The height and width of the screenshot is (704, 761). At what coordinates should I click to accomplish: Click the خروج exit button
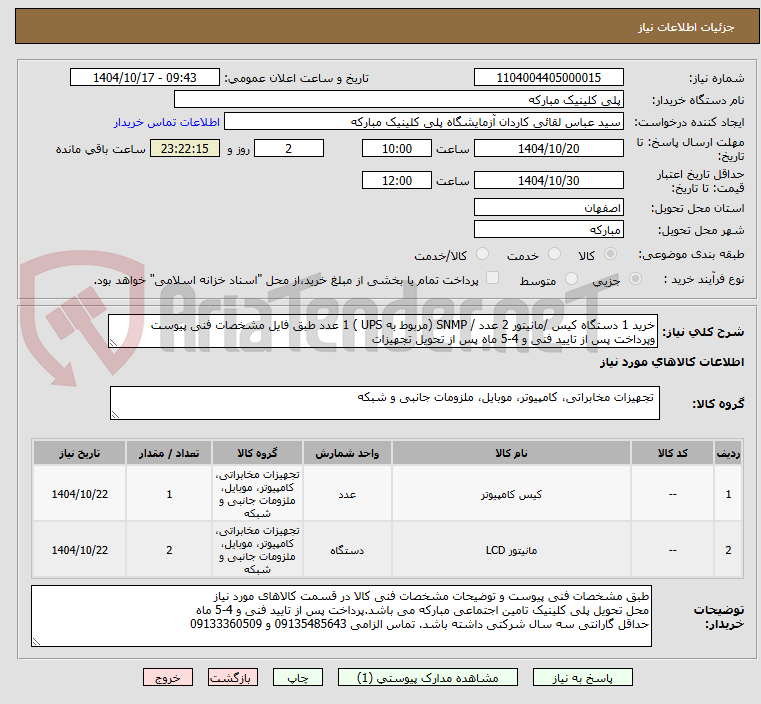tap(168, 677)
